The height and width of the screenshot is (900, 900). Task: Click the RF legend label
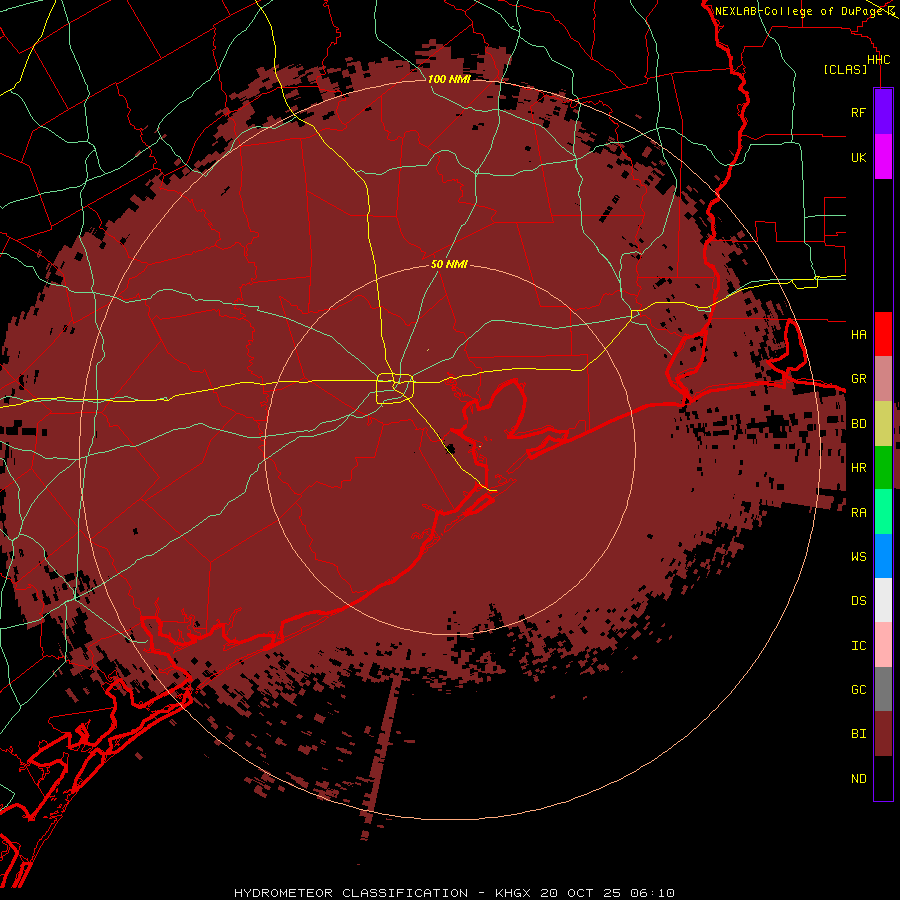[858, 112]
